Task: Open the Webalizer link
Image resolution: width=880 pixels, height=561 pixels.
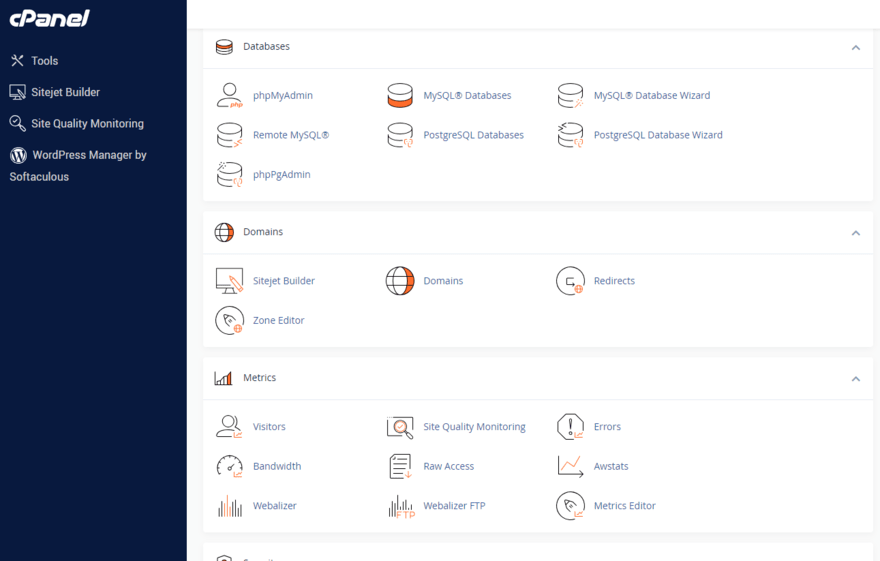Action: click(x=275, y=505)
